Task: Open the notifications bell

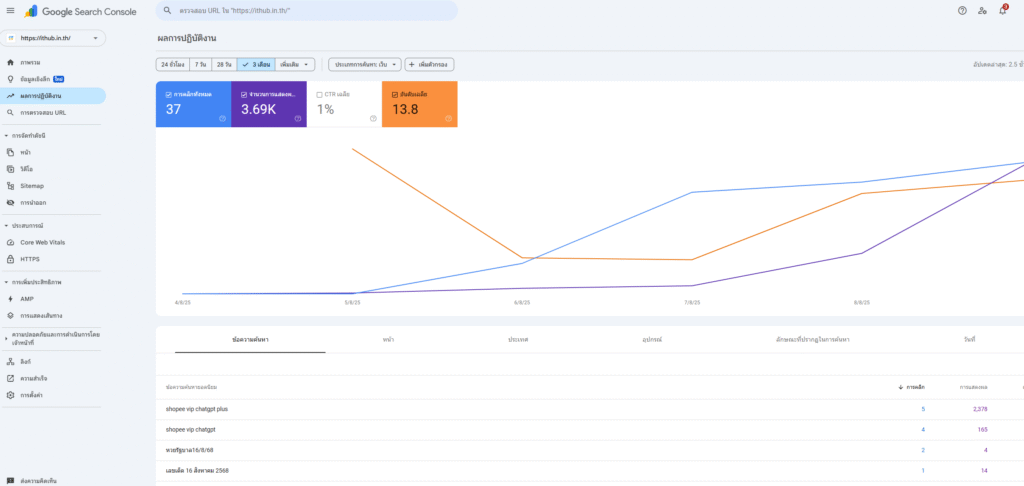Action: (1002, 10)
